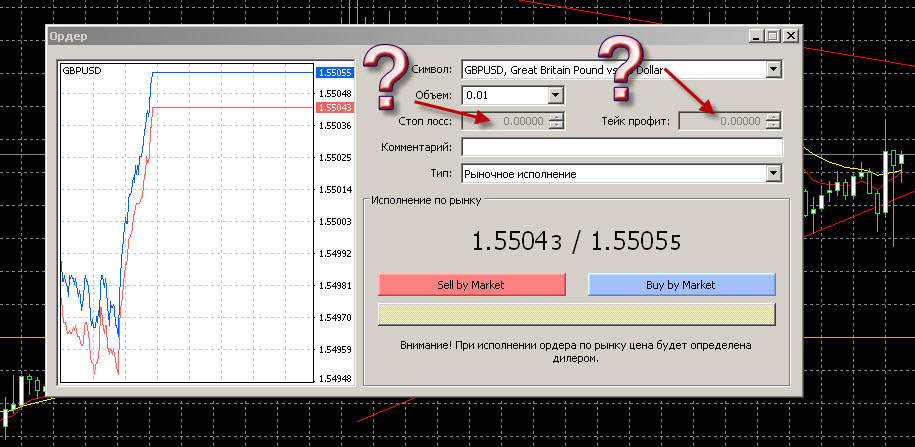Click the 1.54948 axis price on tick chart
This screenshot has height=447, width=915.
point(335,379)
